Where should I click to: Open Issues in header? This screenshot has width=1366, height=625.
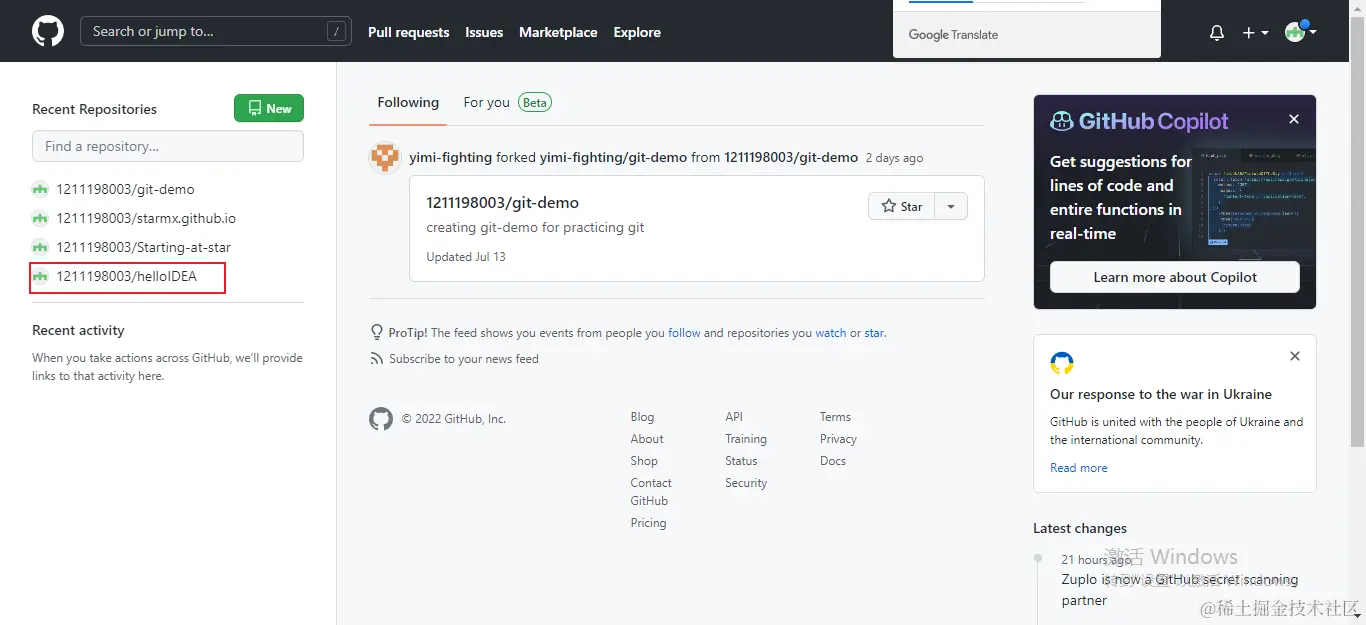coord(484,32)
